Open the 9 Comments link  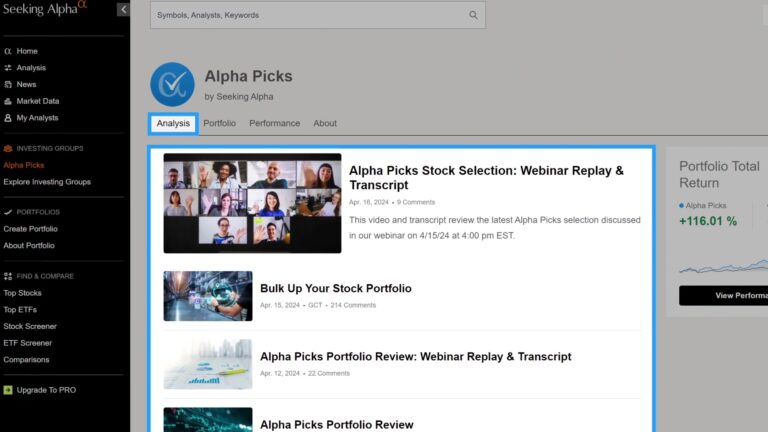pyautogui.click(x=416, y=202)
